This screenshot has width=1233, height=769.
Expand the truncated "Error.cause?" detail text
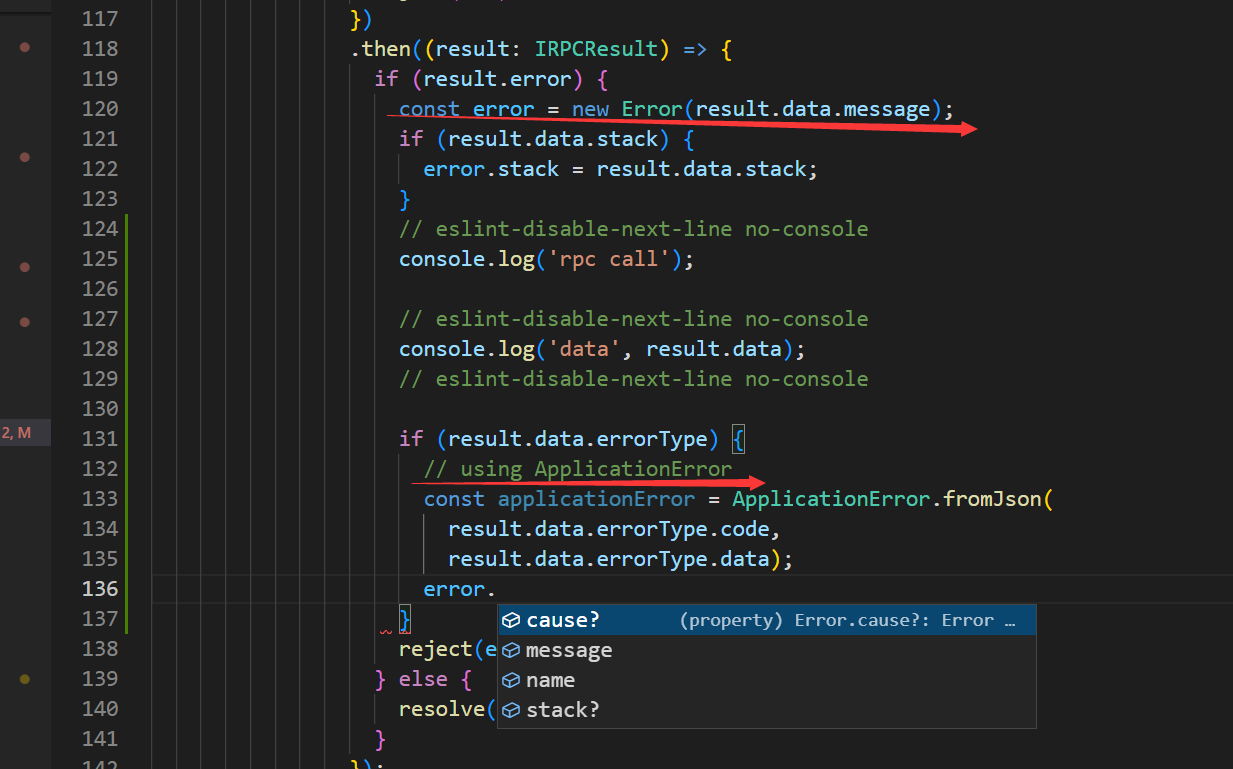pyautogui.click(x=1012, y=619)
